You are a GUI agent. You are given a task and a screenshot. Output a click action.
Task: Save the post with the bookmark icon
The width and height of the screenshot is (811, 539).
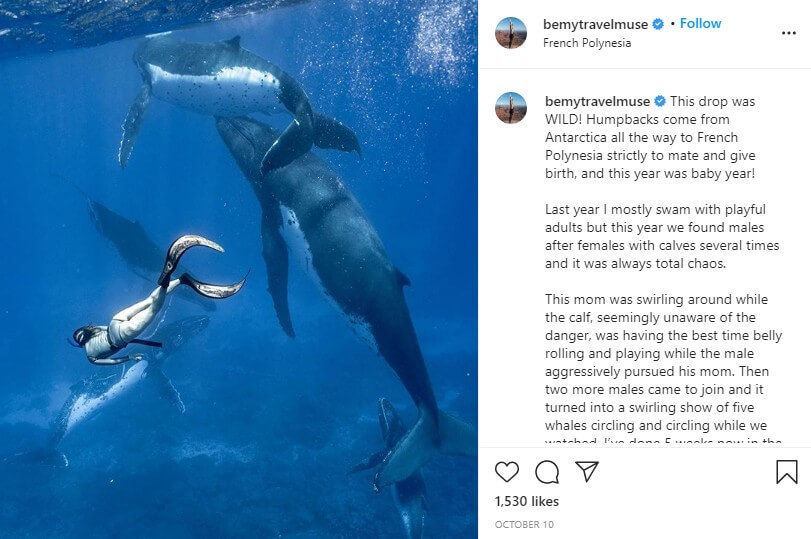click(x=787, y=472)
